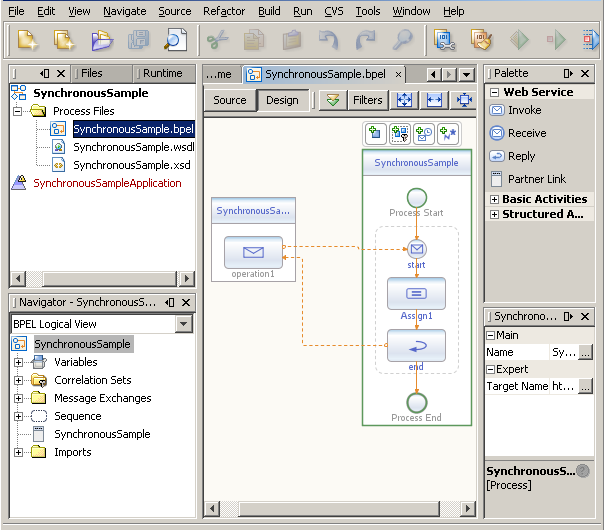The height and width of the screenshot is (530, 604).
Task: Switch to the Runtime tab
Action: (162, 73)
